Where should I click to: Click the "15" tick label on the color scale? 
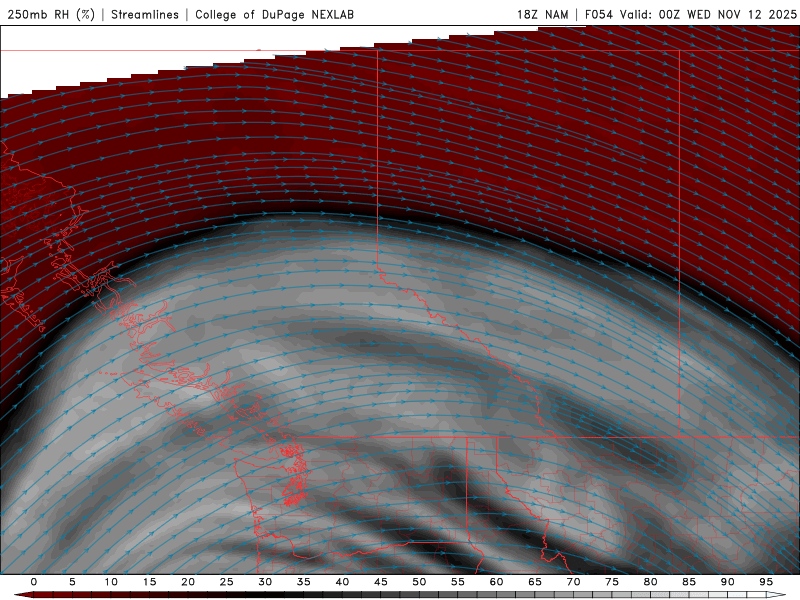149,582
